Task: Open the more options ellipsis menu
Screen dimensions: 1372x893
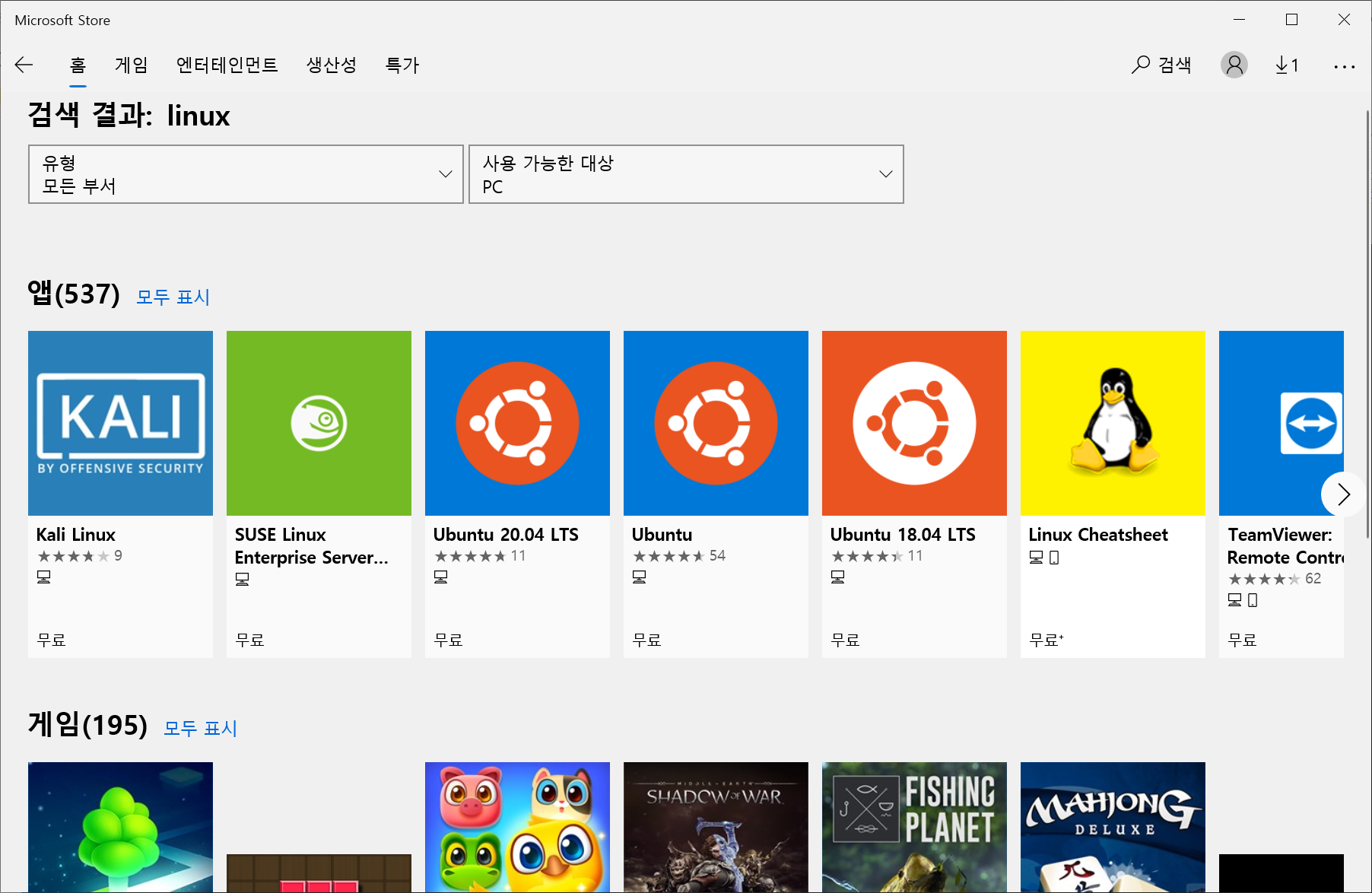Action: (x=1344, y=67)
